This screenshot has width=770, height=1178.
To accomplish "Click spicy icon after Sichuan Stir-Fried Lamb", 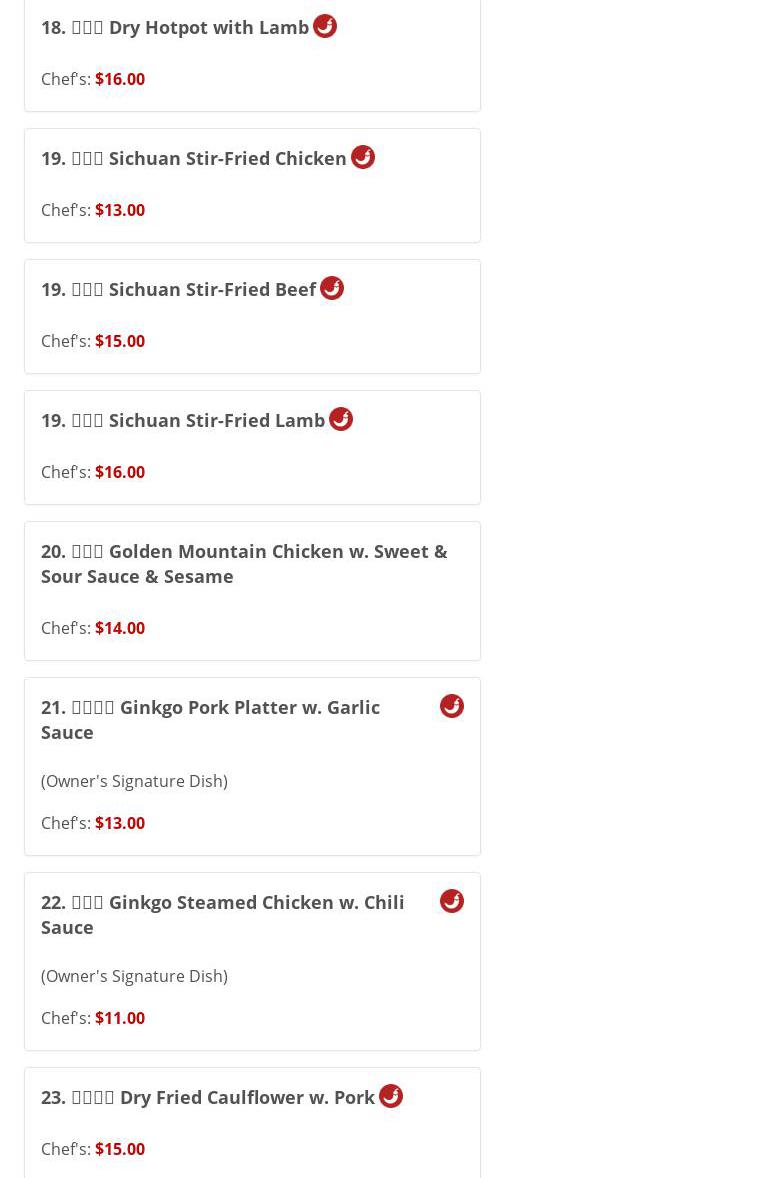I will click(x=341, y=419).
